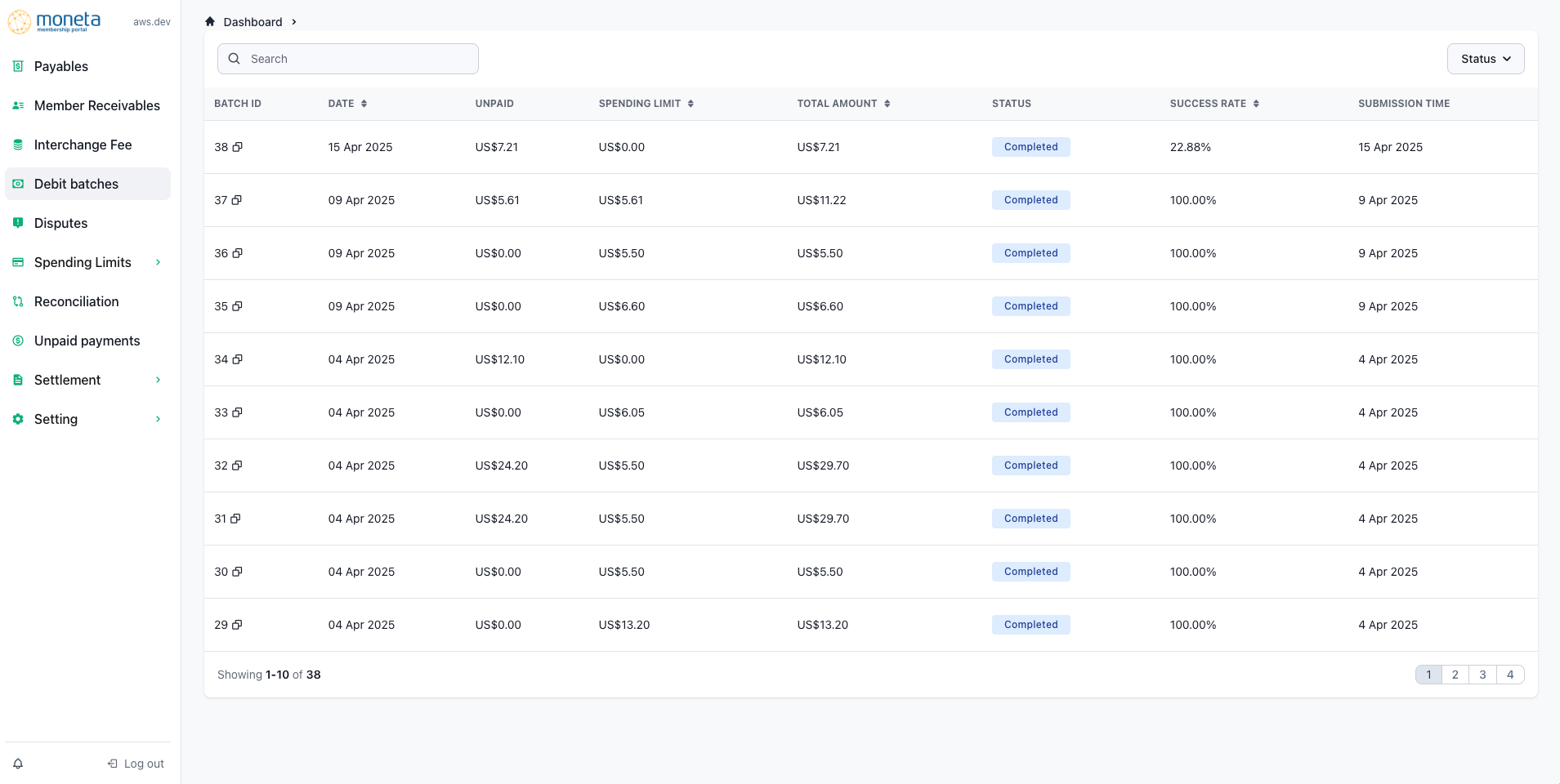Click spending limit US$13.20 in batch 29
The height and width of the screenshot is (784, 1560).
pos(624,625)
